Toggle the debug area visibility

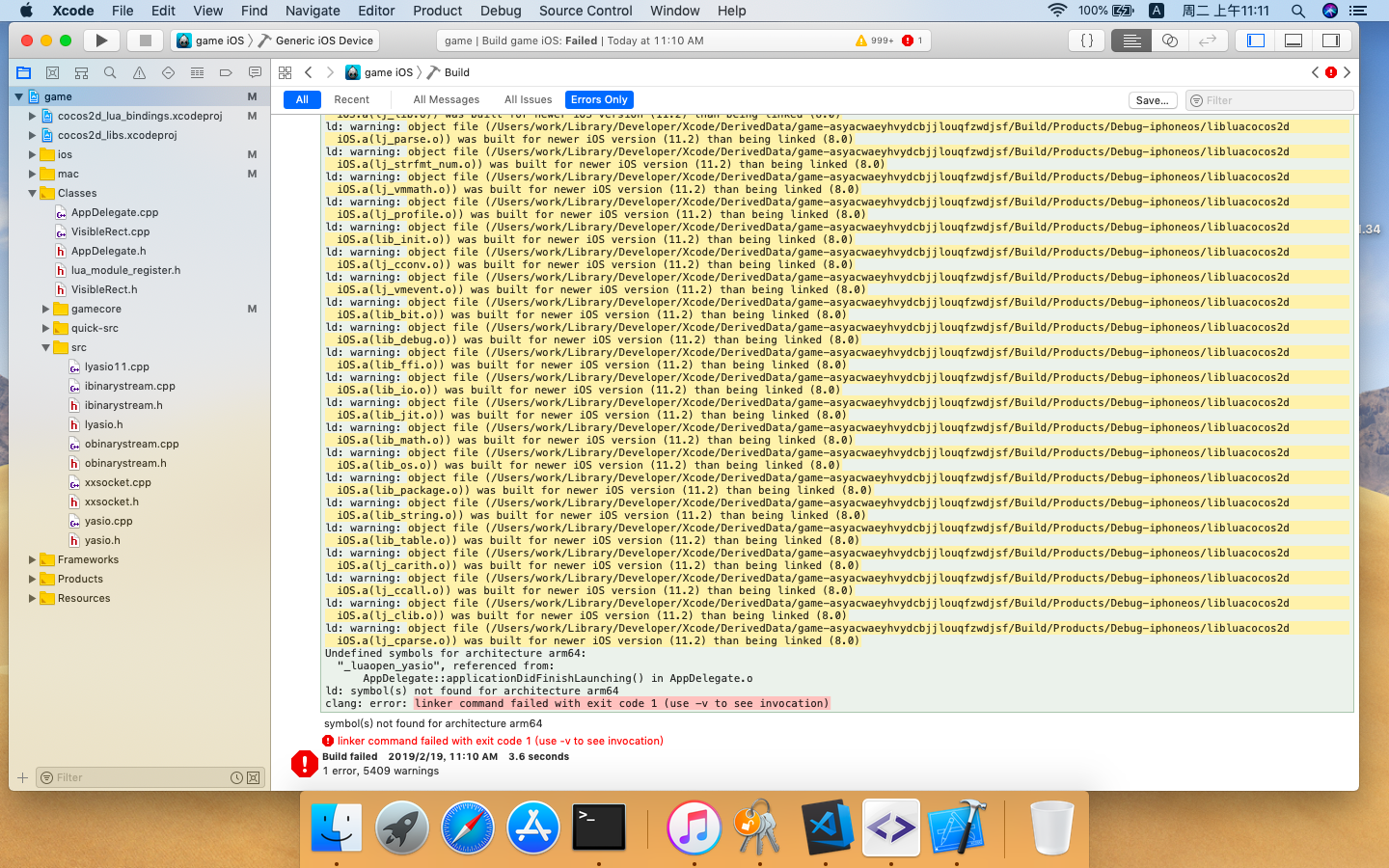pos(1294,41)
